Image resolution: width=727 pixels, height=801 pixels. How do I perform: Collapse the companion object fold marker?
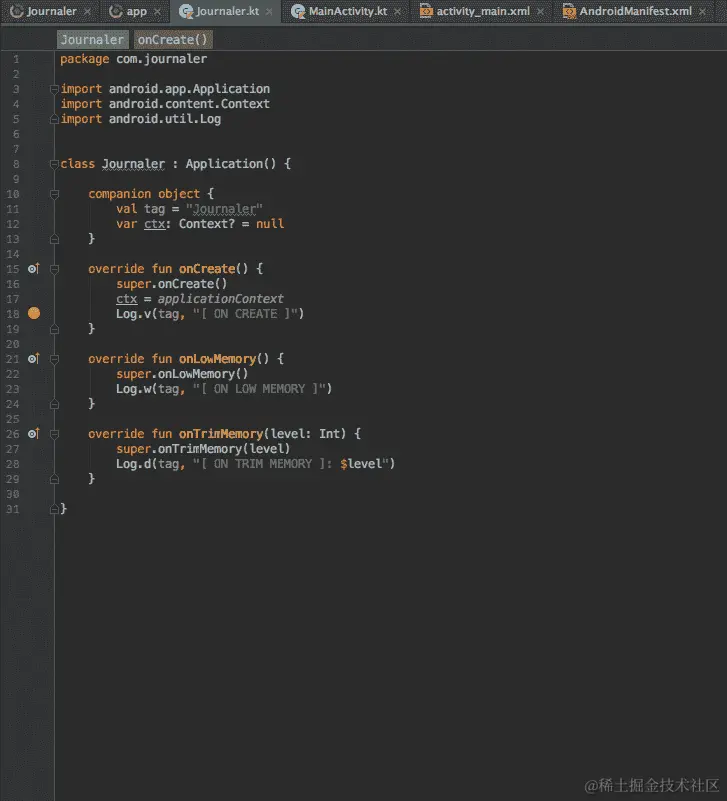click(54, 194)
